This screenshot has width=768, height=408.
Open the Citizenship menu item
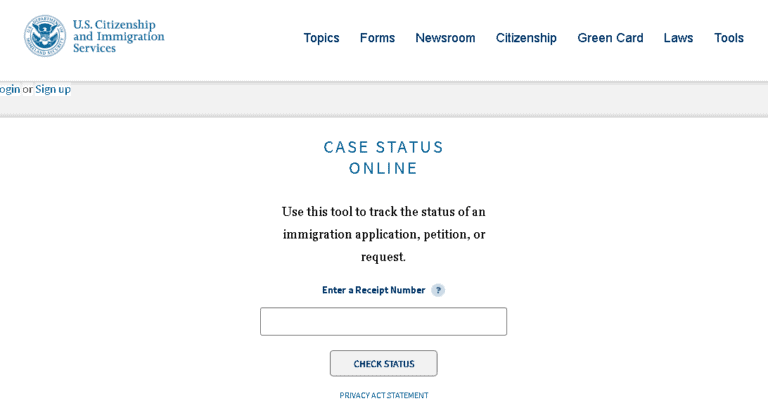pyautogui.click(x=526, y=38)
